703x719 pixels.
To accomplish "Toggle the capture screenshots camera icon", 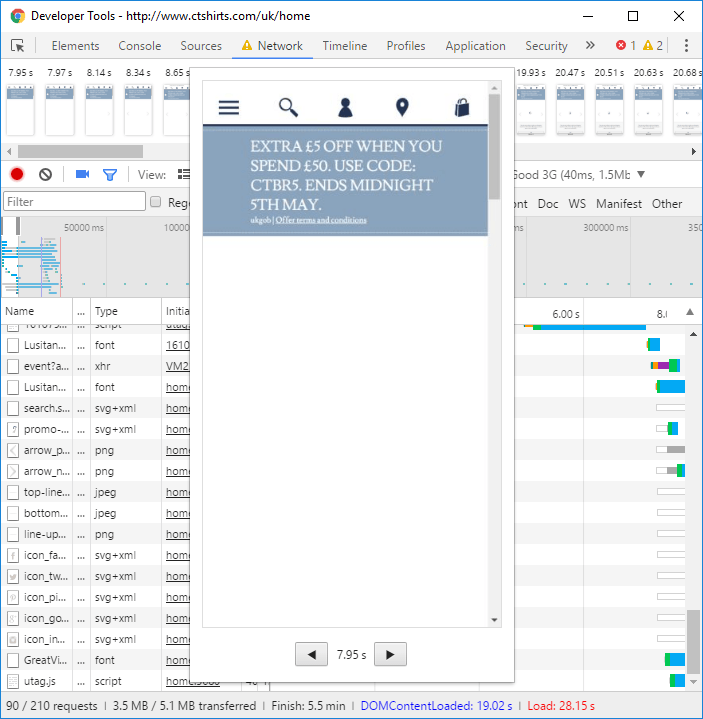I will [x=82, y=174].
